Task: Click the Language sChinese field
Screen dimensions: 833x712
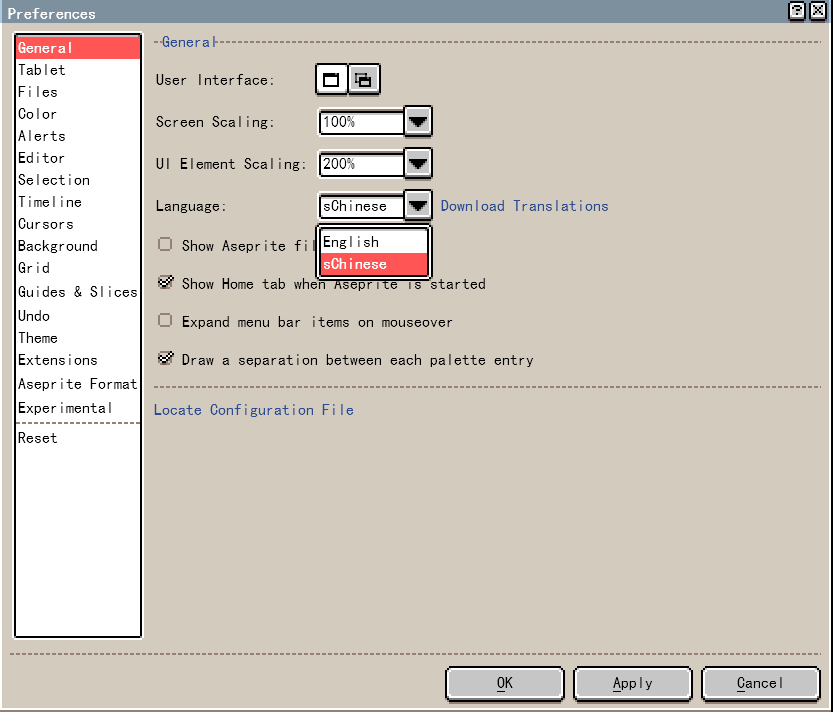Action: tap(361, 206)
